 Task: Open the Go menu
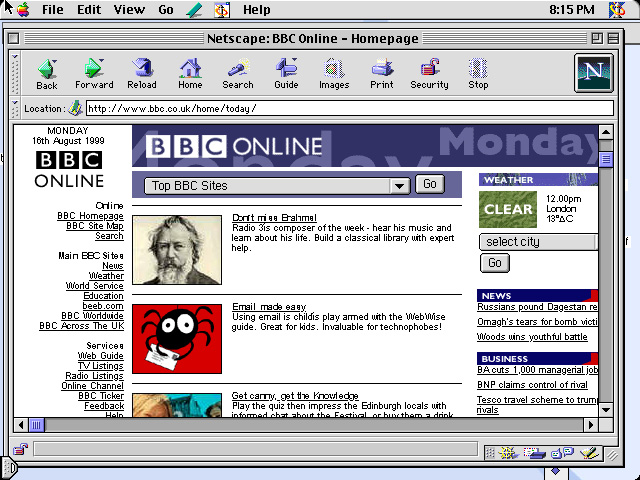click(166, 9)
